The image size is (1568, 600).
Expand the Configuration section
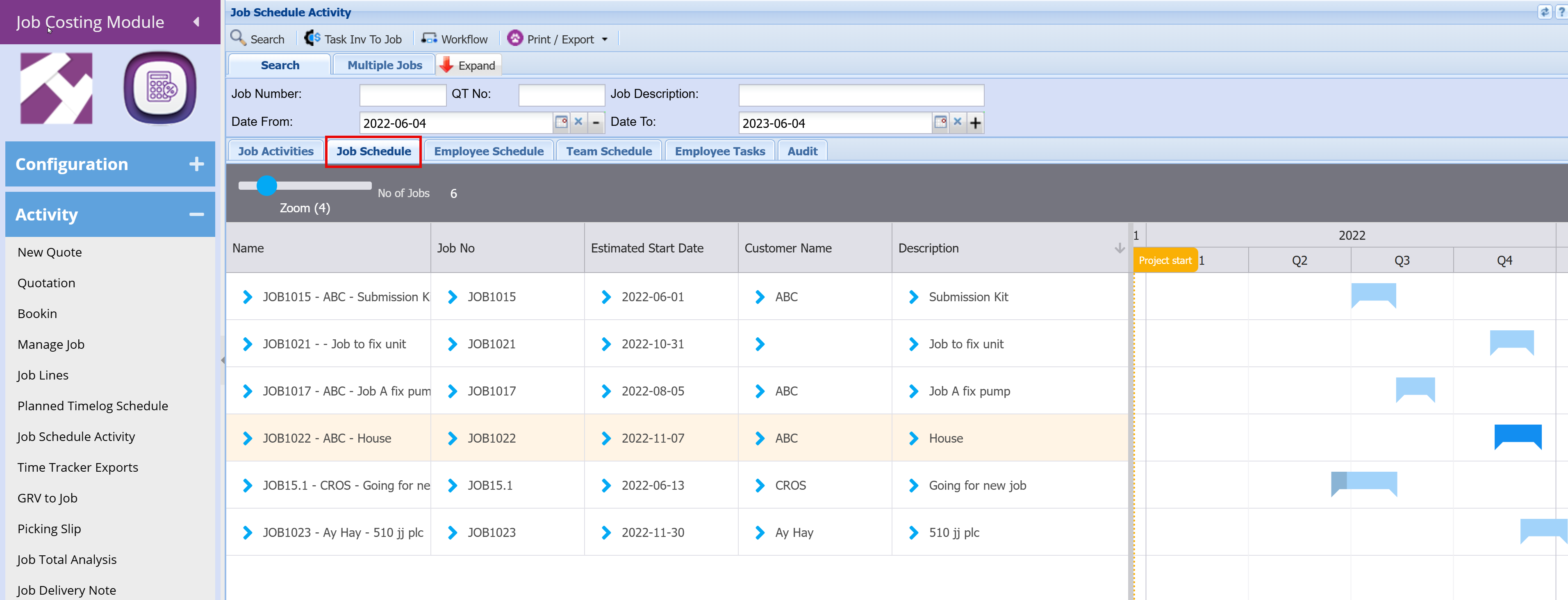(196, 164)
